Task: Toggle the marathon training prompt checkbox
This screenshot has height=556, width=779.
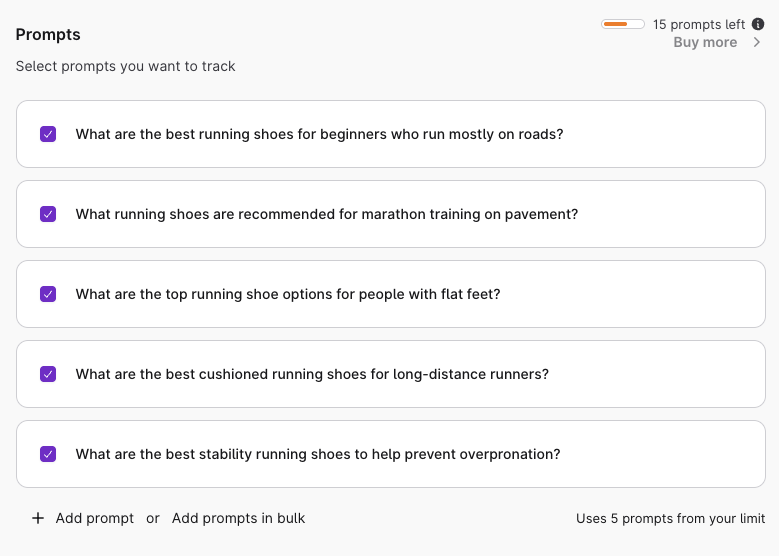Action: 48,214
